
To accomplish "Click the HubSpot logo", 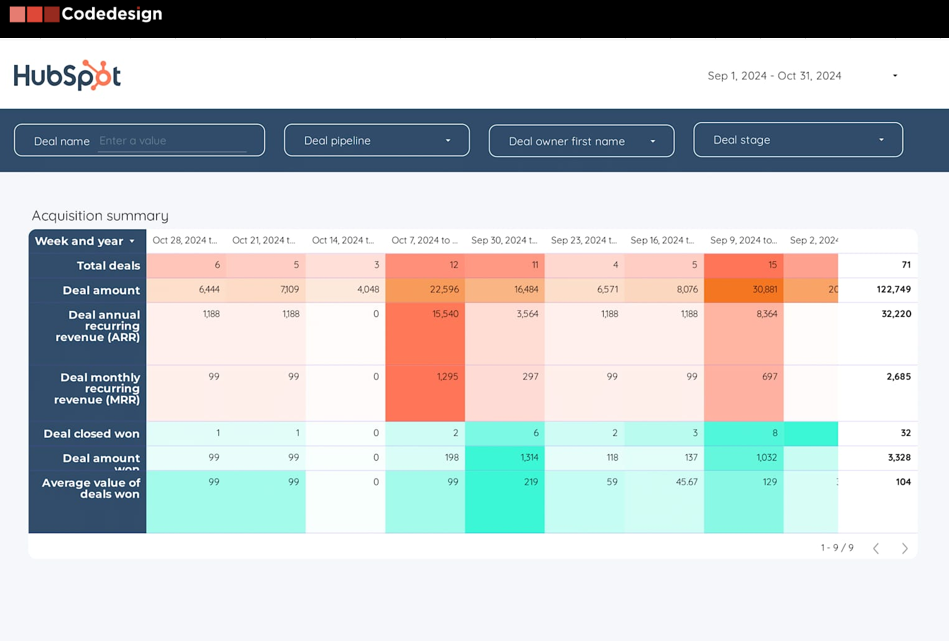I will pos(67,76).
